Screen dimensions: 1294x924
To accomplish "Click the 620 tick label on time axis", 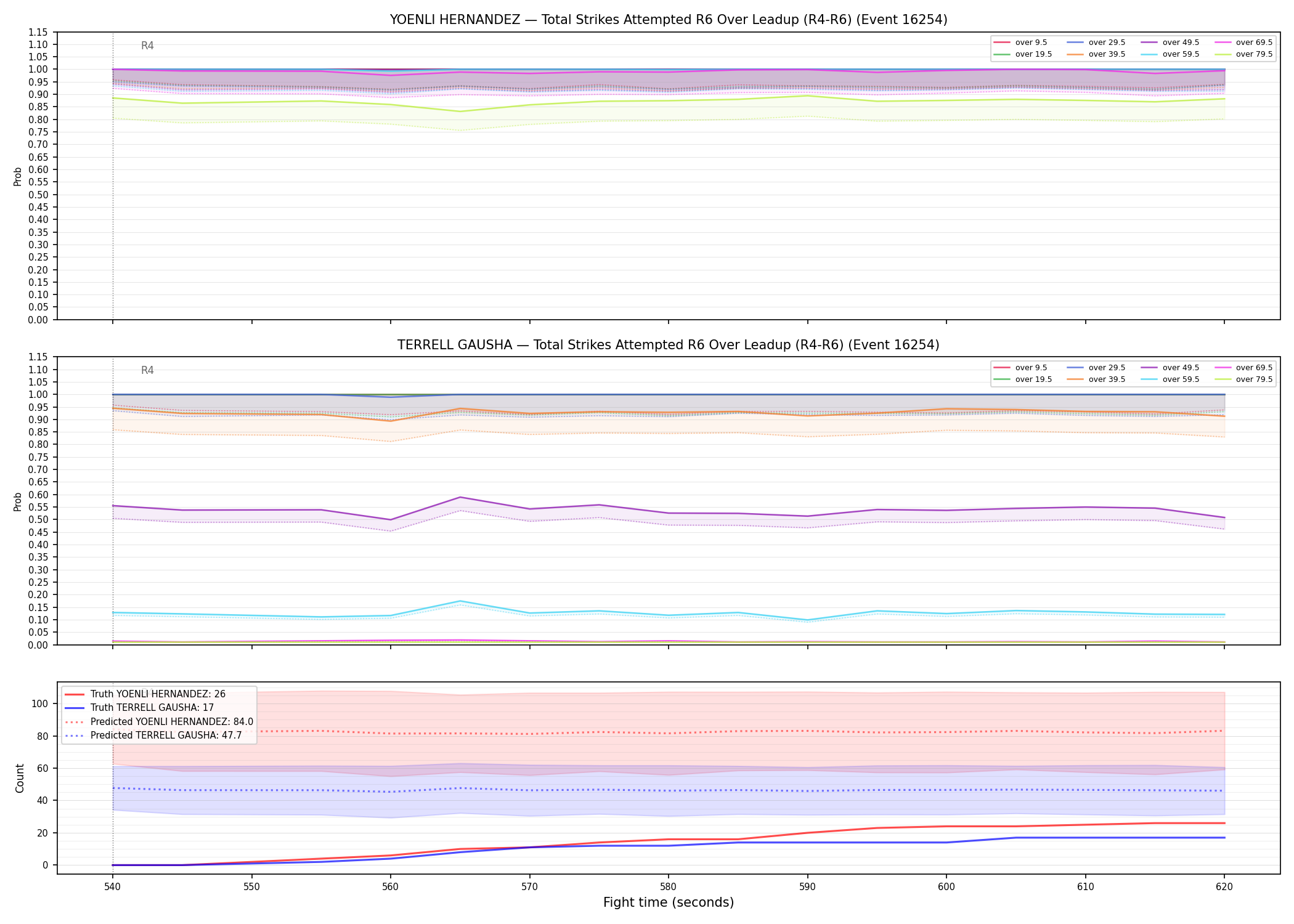I will [1224, 887].
